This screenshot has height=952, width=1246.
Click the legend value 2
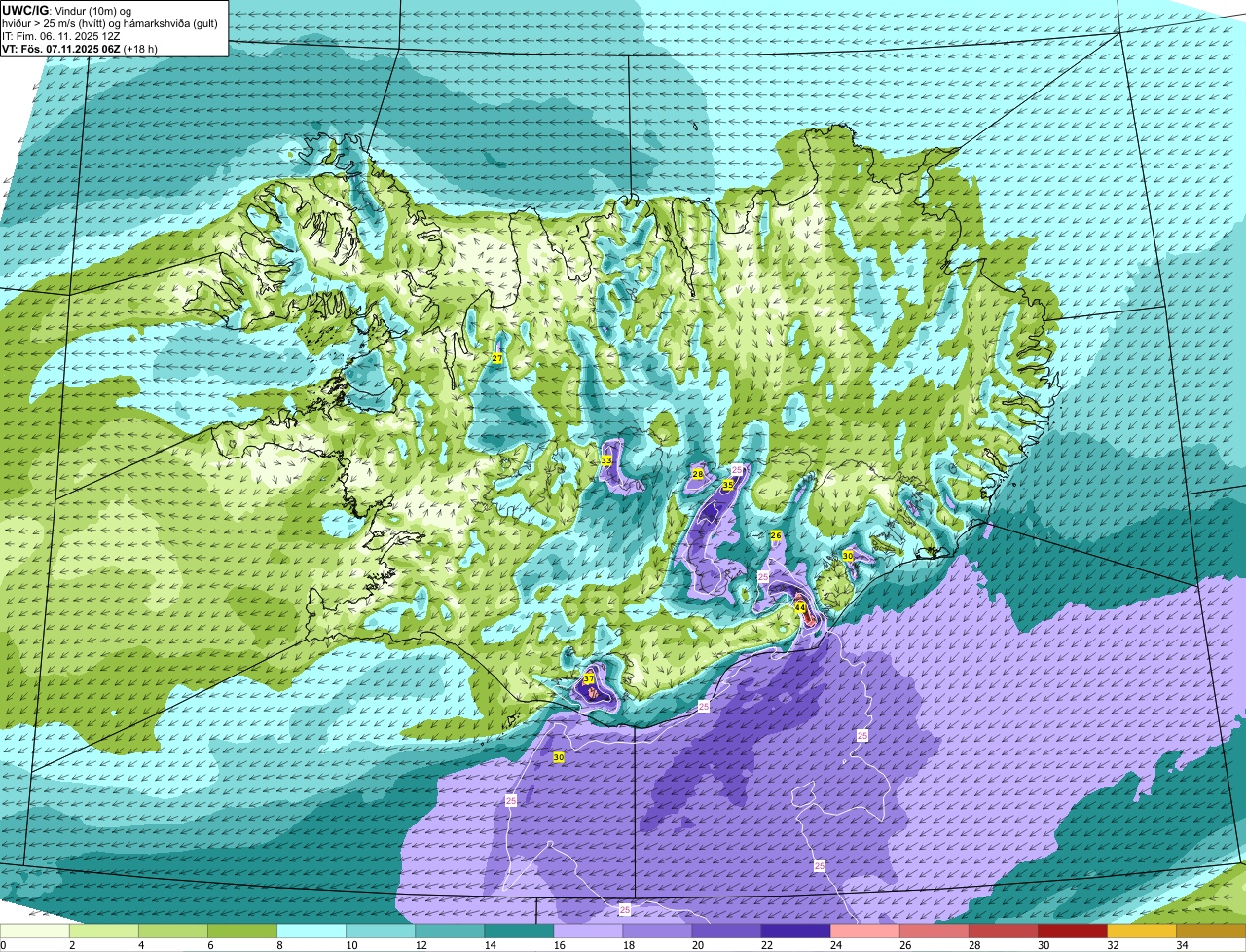(x=72, y=945)
